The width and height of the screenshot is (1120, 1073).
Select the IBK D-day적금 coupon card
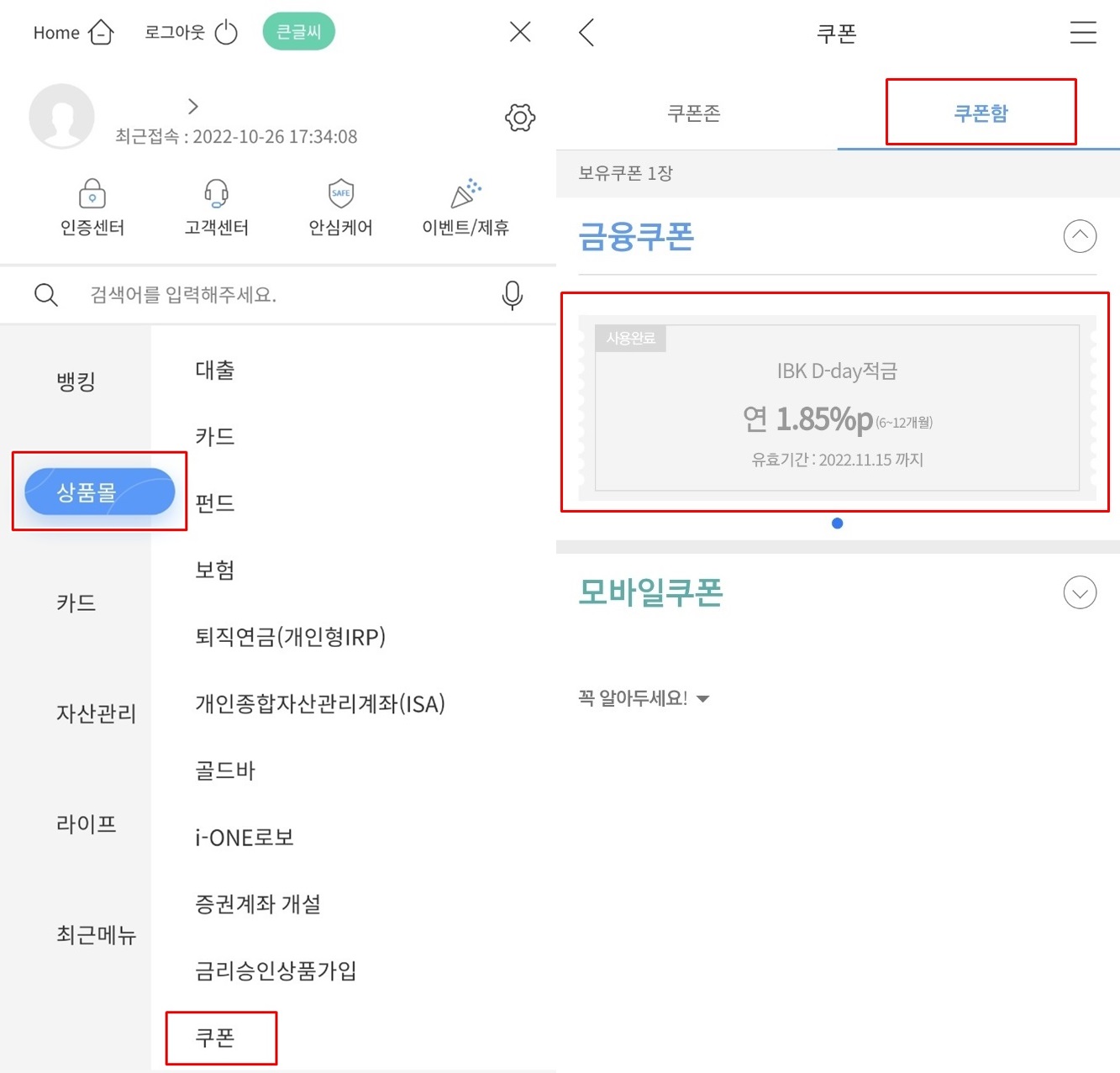[837, 408]
